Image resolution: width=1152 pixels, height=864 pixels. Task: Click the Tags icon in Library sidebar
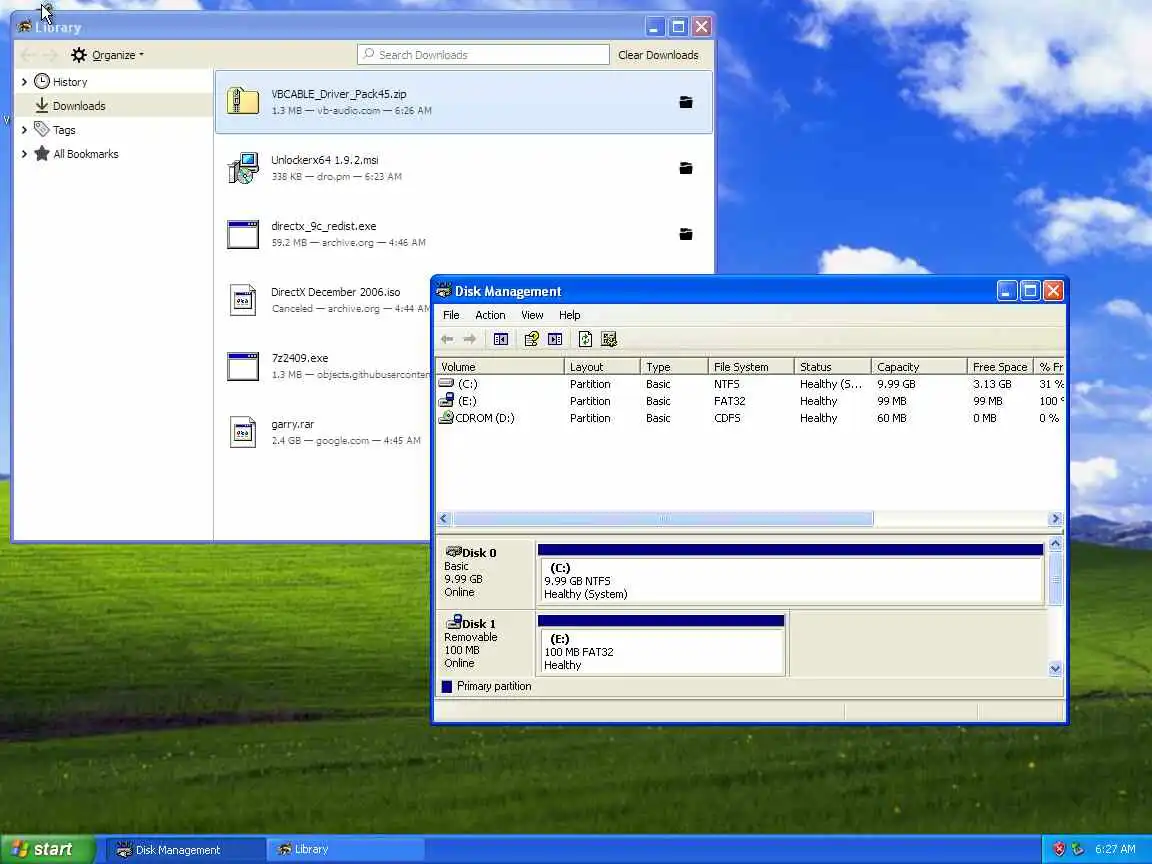pos(42,129)
